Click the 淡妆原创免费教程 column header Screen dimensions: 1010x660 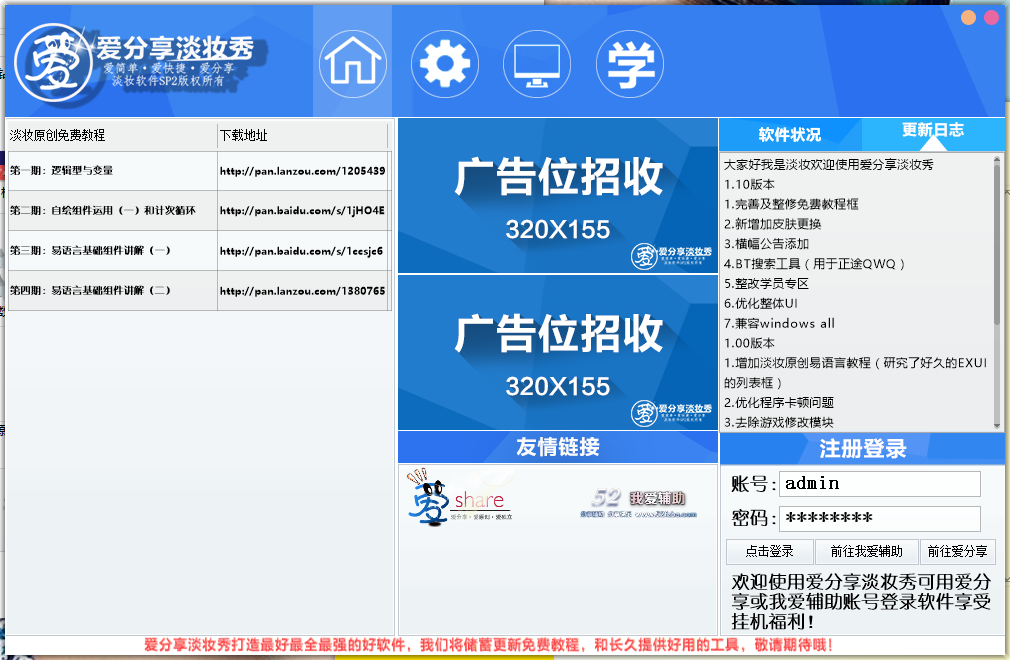[x=113, y=135]
